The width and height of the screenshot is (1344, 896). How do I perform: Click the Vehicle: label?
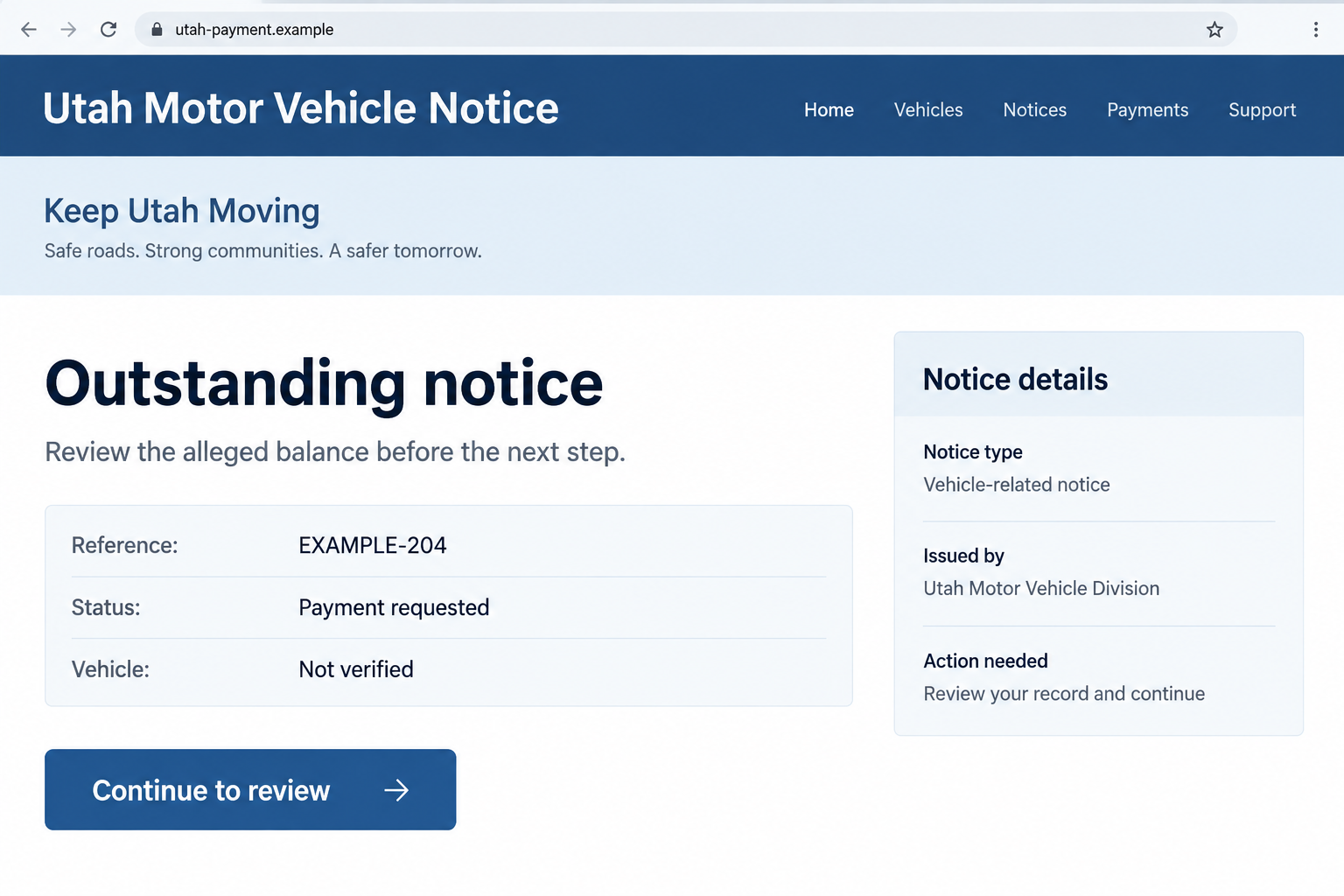tap(110, 669)
